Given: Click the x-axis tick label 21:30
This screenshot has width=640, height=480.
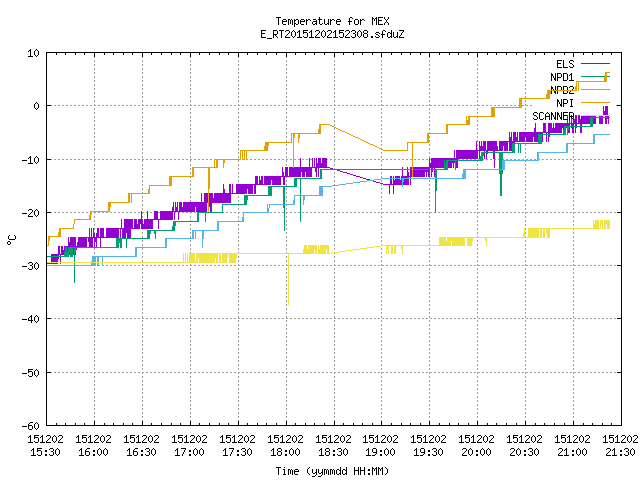Looking at the screenshot, I should (x=620, y=452).
